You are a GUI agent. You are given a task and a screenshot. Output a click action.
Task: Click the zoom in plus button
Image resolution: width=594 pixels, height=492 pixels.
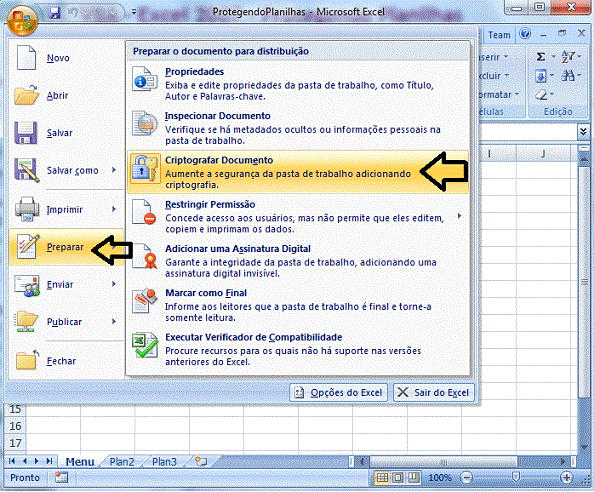tap(566, 477)
